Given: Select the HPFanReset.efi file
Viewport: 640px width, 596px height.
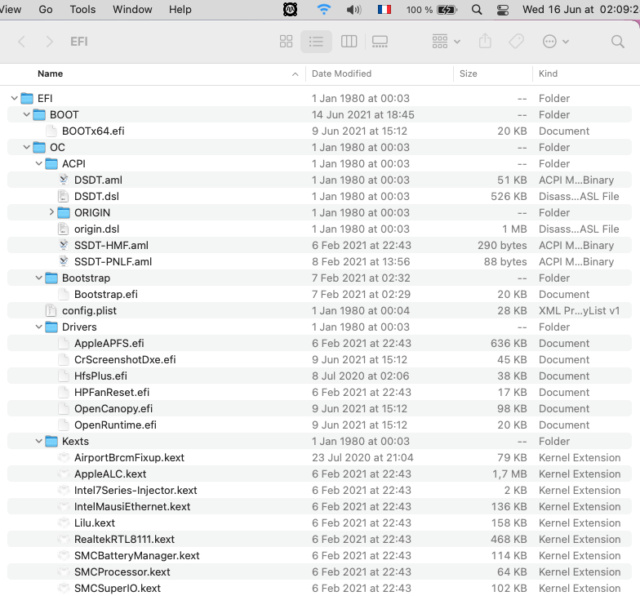Looking at the screenshot, I should pyautogui.click(x=112, y=392).
